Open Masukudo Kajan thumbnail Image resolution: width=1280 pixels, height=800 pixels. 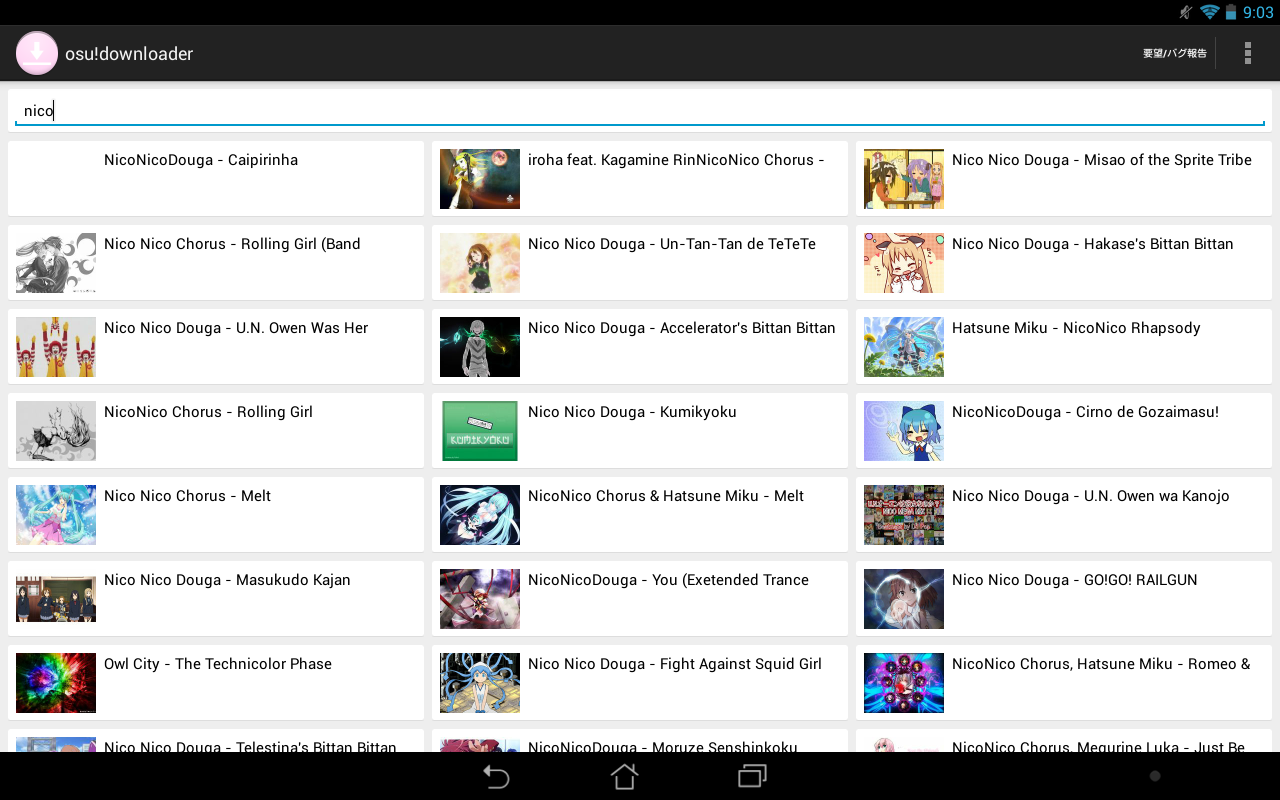point(56,599)
